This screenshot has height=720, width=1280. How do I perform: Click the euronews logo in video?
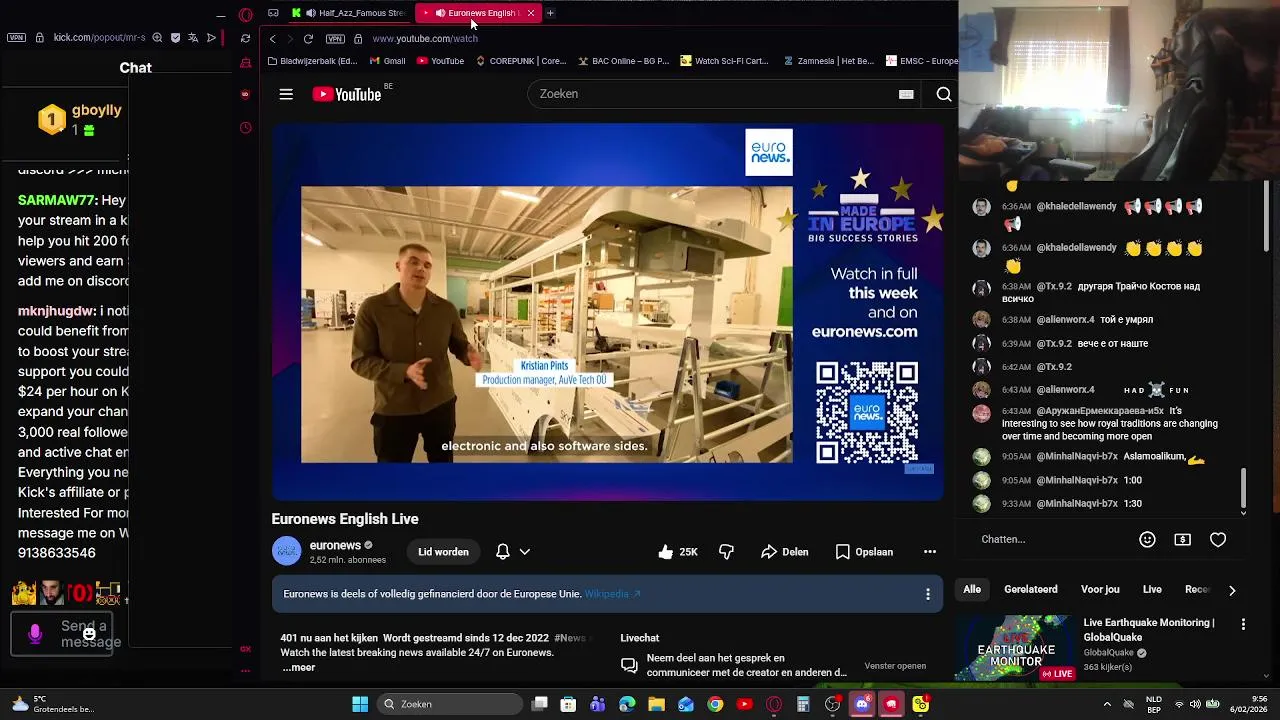coord(769,152)
